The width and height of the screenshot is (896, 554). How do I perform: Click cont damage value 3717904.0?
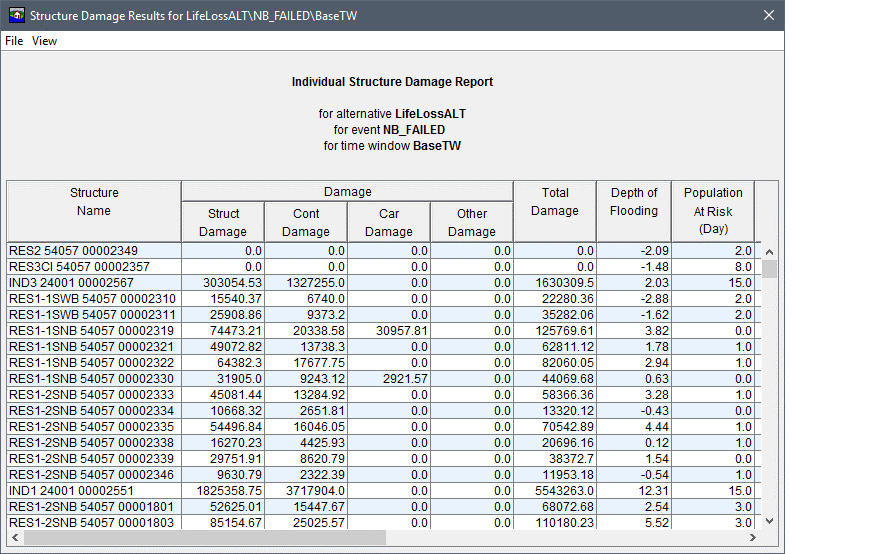tap(315, 491)
